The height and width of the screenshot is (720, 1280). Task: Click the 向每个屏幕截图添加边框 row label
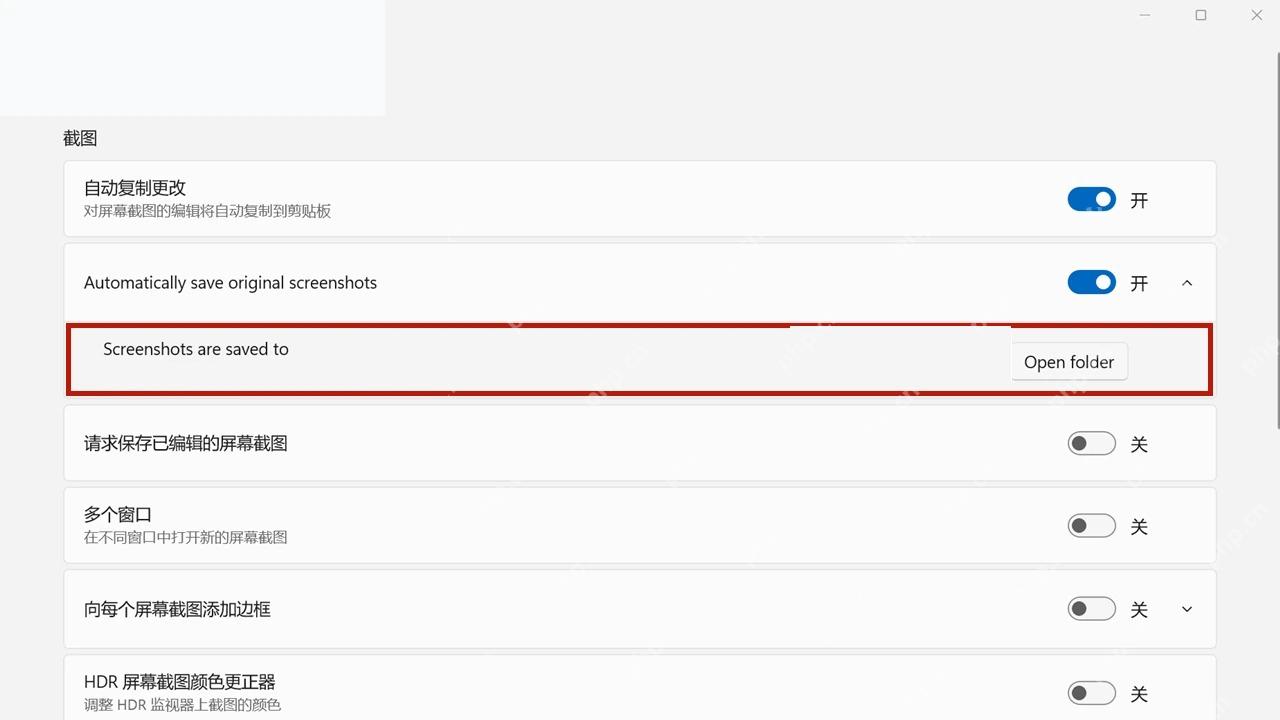pyautogui.click(x=177, y=609)
